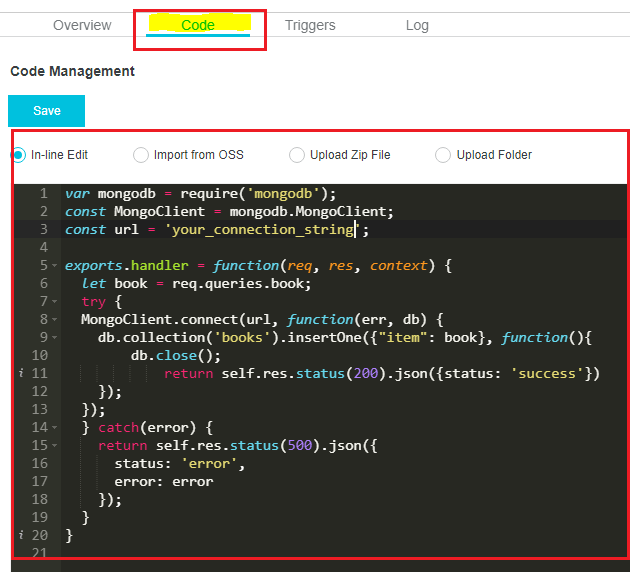Click 'db.close()' on line 10
The width and height of the screenshot is (630, 572).
pos(172,355)
